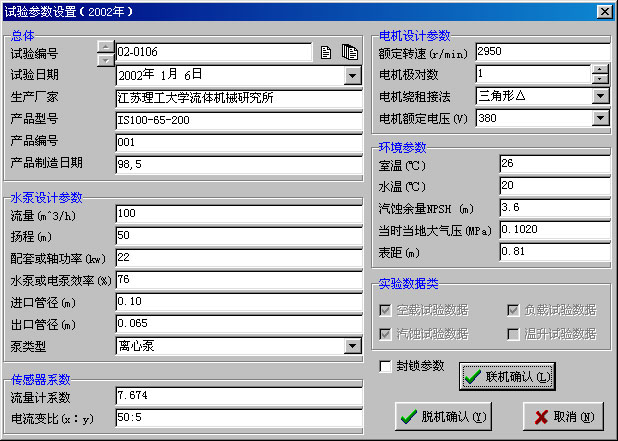This screenshot has height=441, width=618.
Task: Toggle the 汽蚀试验数据 checkbox
Action: pyautogui.click(x=385, y=334)
